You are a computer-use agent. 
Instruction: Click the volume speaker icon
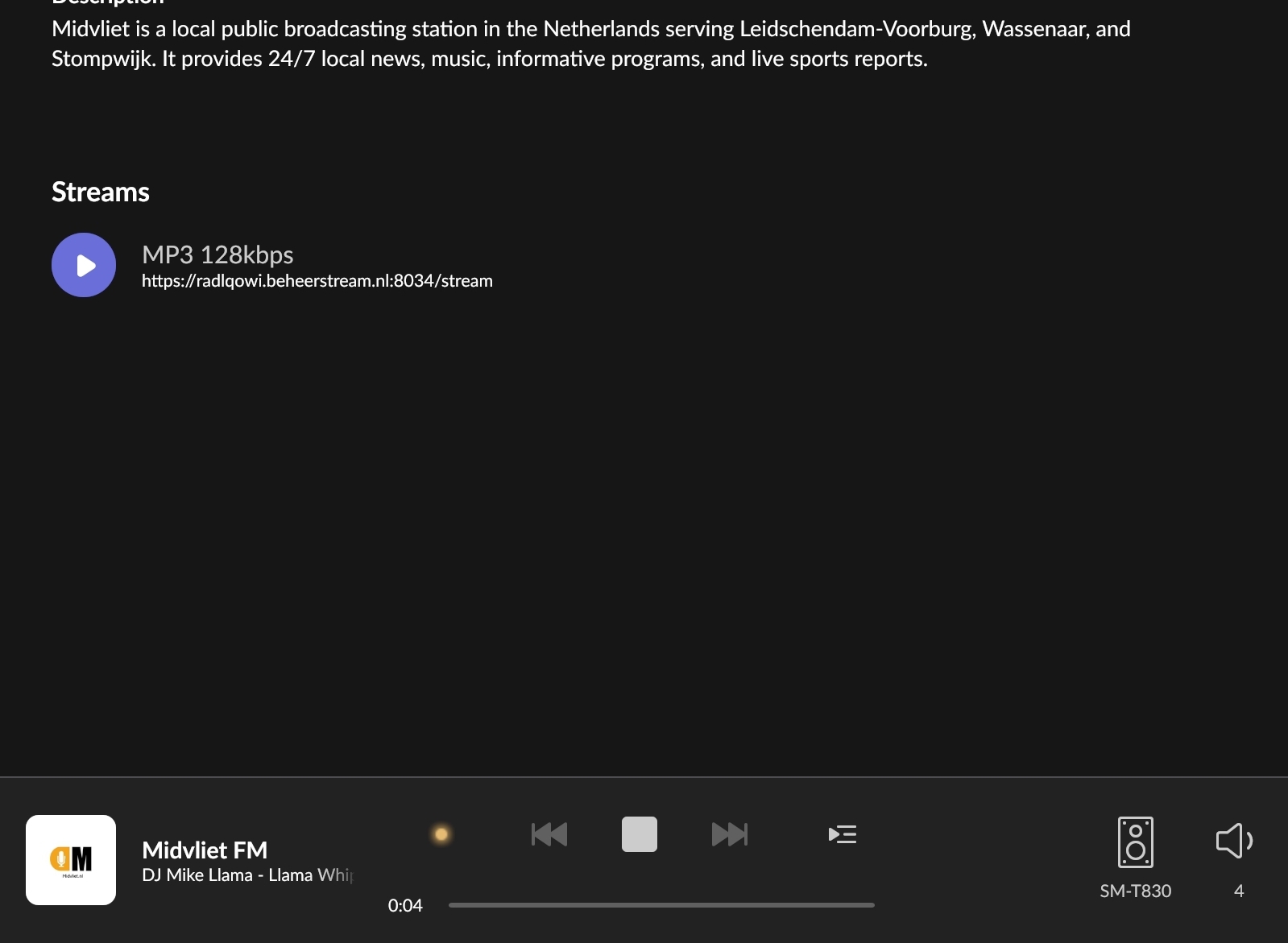click(x=1235, y=841)
